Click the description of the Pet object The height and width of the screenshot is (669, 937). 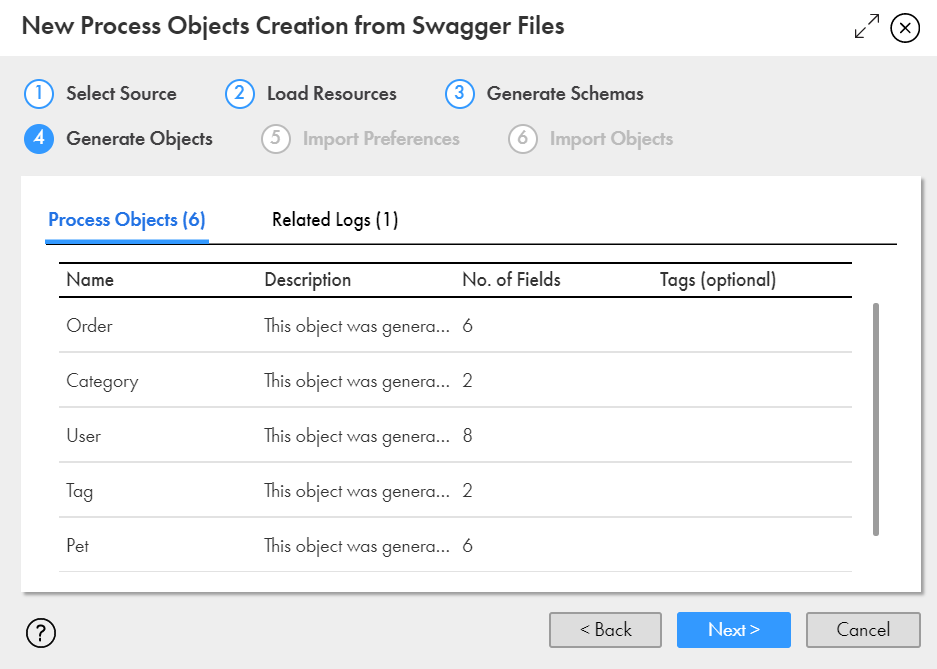tap(357, 546)
